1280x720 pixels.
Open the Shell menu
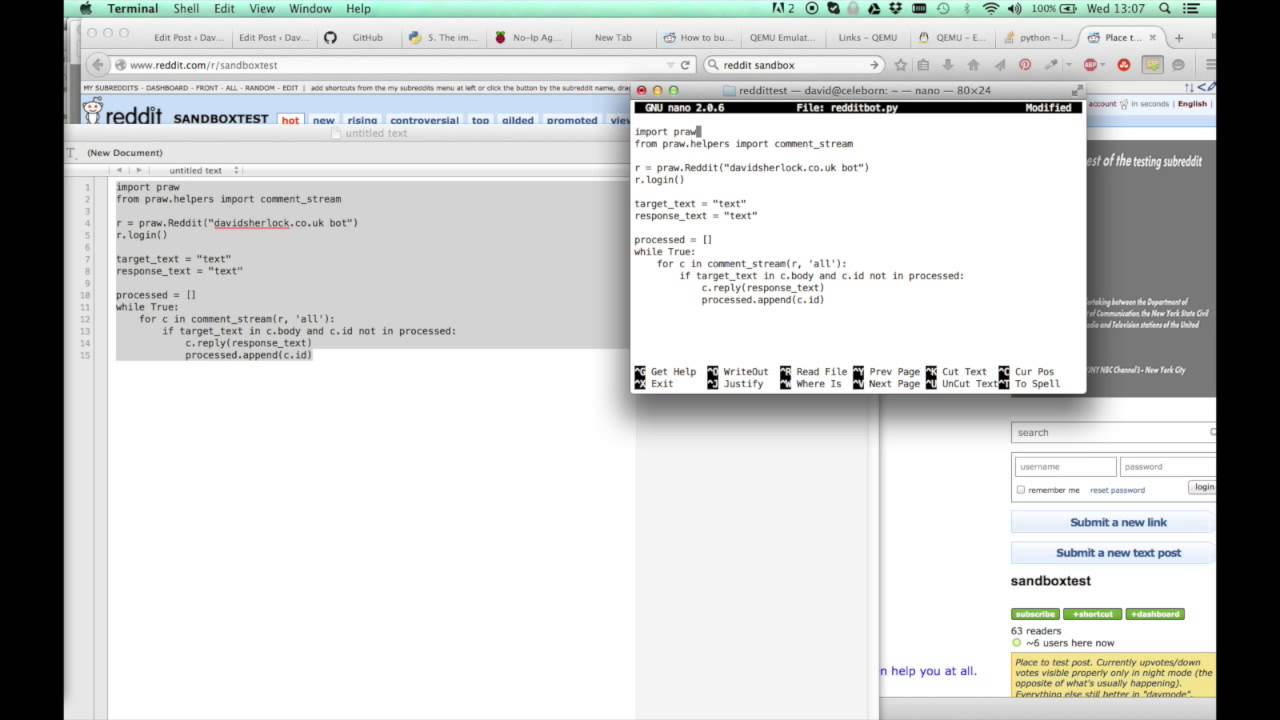tap(186, 8)
